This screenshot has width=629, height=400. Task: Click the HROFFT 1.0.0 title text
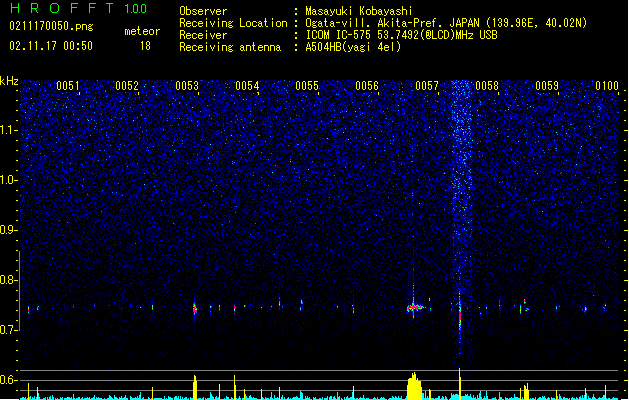point(78,8)
